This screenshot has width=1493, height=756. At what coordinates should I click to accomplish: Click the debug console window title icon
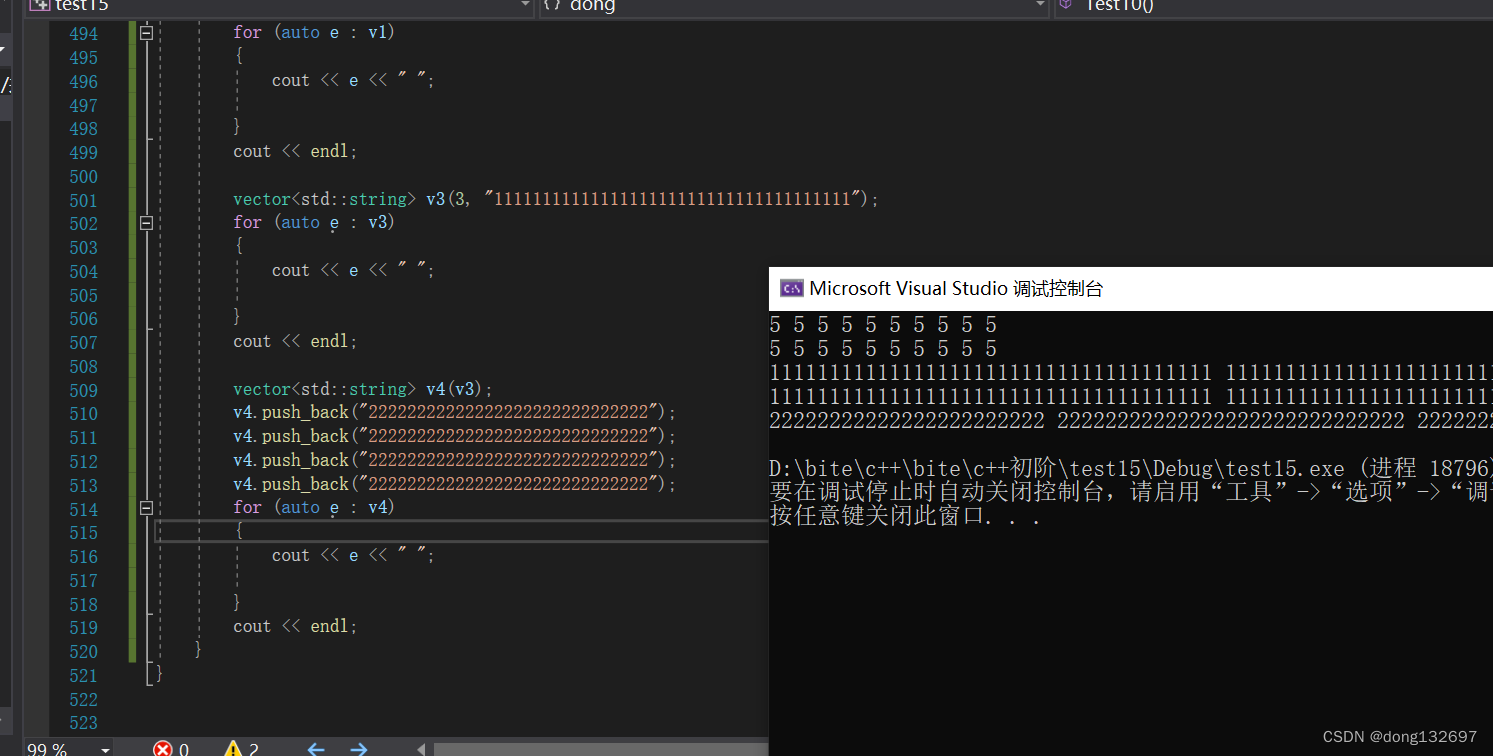[x=792, y=289]
